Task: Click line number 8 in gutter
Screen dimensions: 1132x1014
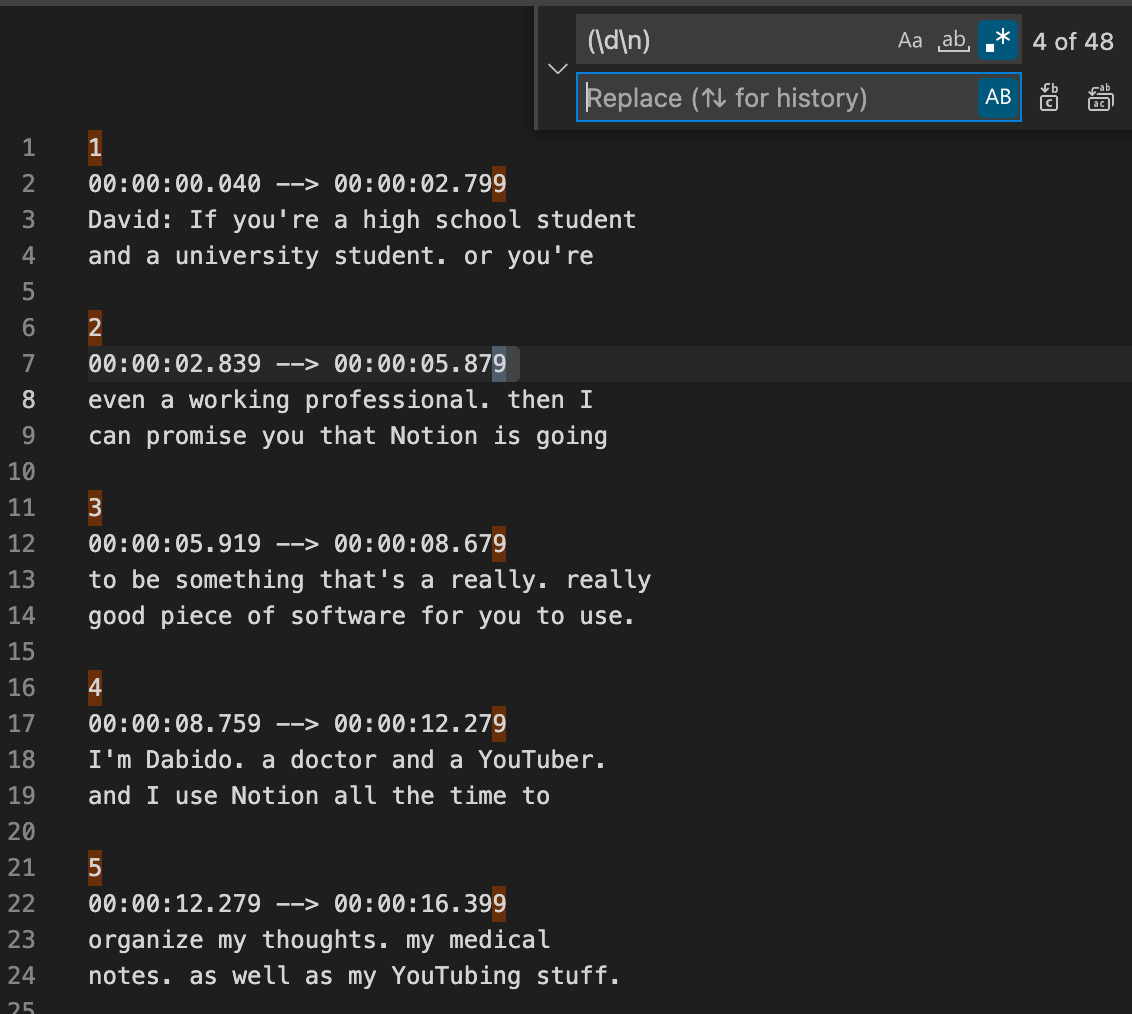Action: (x=28, y=400)
